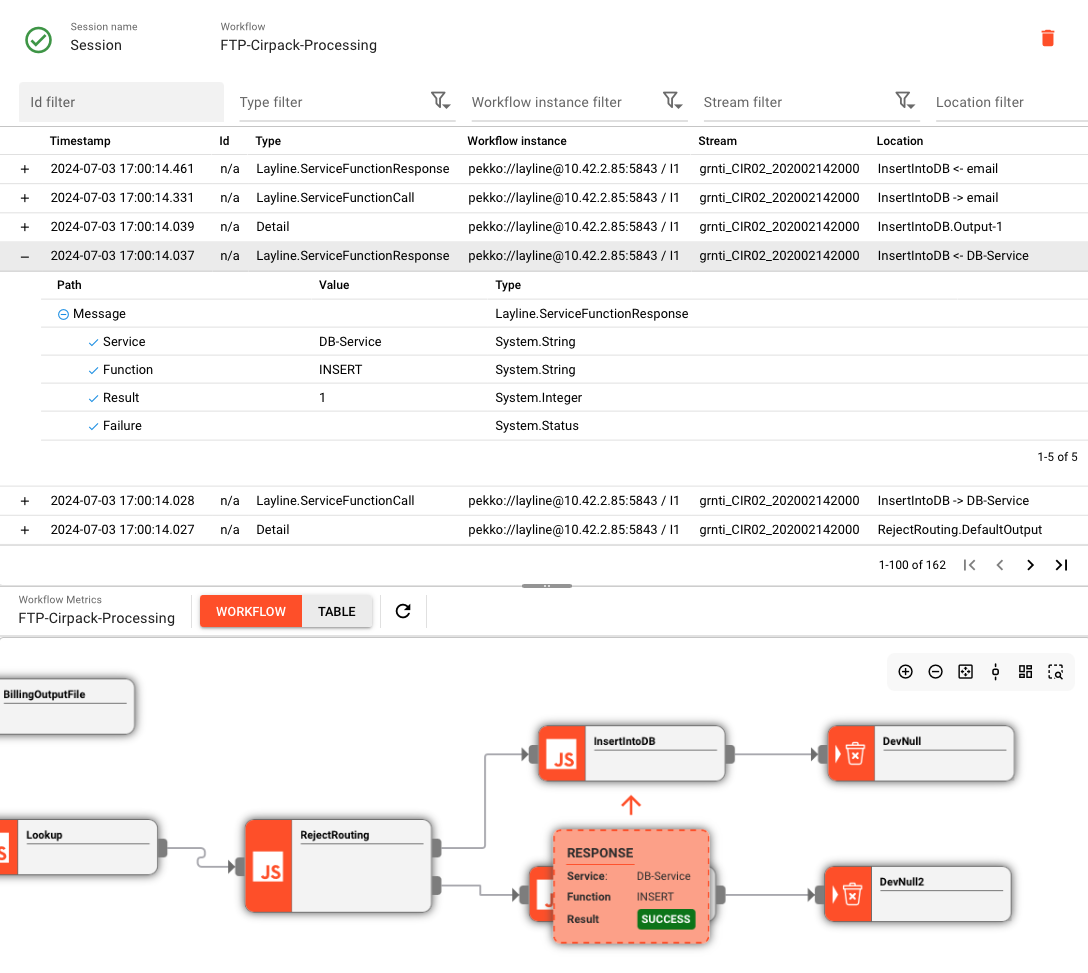Screen dimensions: 1088x973
Task: Click the zoom in icon in workflow toolbar
Action: click(906, 671)
